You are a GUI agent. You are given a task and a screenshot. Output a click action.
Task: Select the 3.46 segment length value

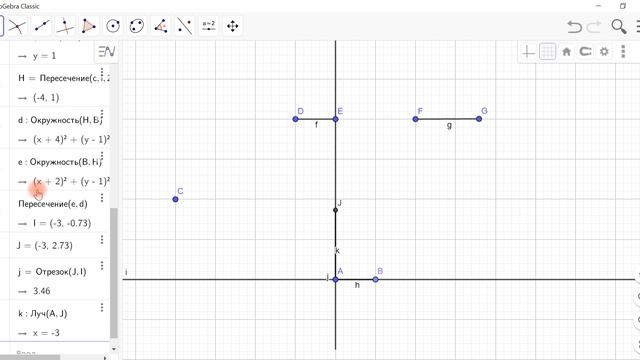[42, 291]
